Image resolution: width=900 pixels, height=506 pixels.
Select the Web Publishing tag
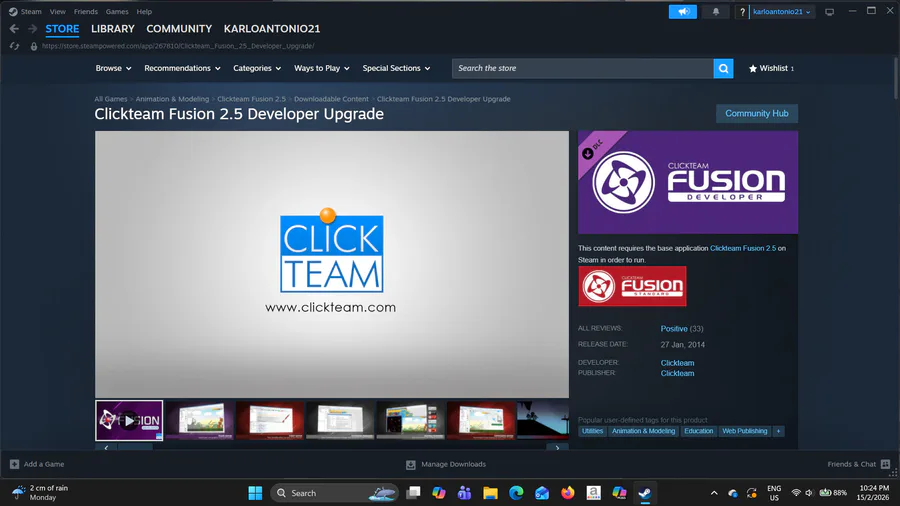point(744,431)
